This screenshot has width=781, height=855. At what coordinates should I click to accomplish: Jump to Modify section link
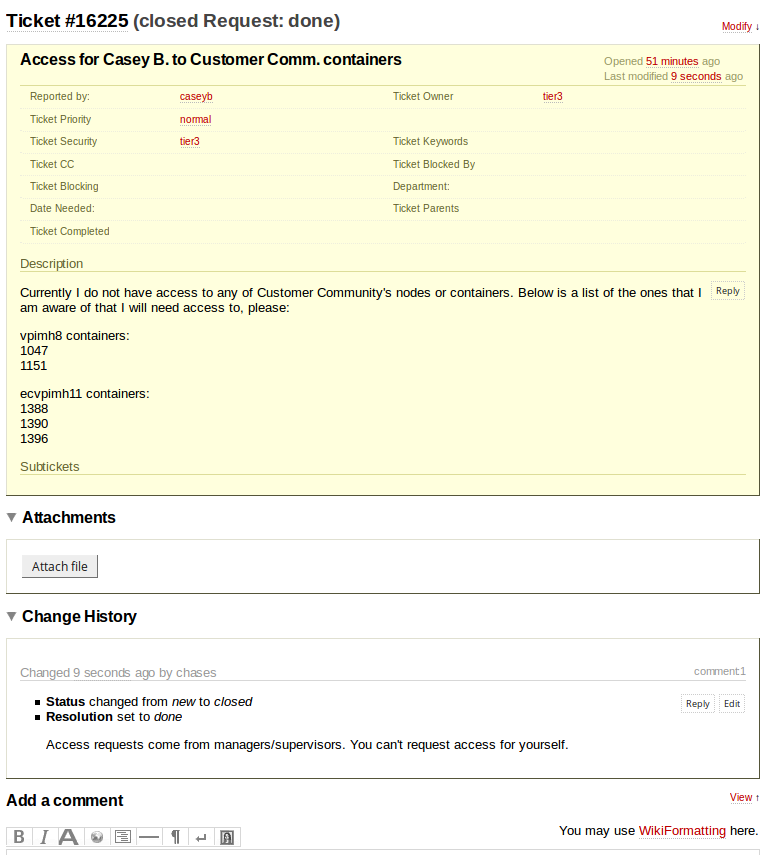[736, 26]
